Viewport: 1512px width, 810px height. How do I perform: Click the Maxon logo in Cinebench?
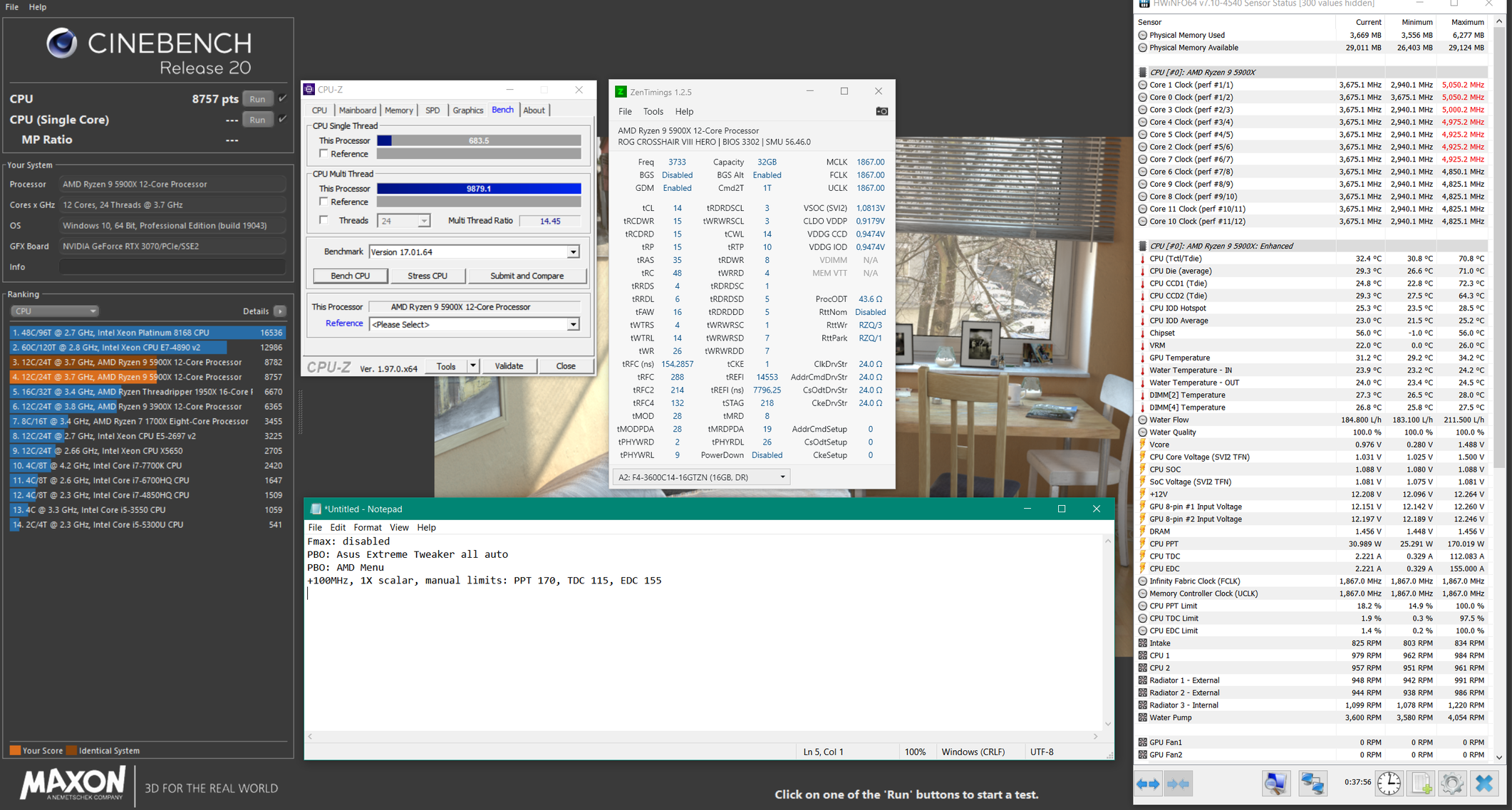pyautogui.click(x=73, y=784)
